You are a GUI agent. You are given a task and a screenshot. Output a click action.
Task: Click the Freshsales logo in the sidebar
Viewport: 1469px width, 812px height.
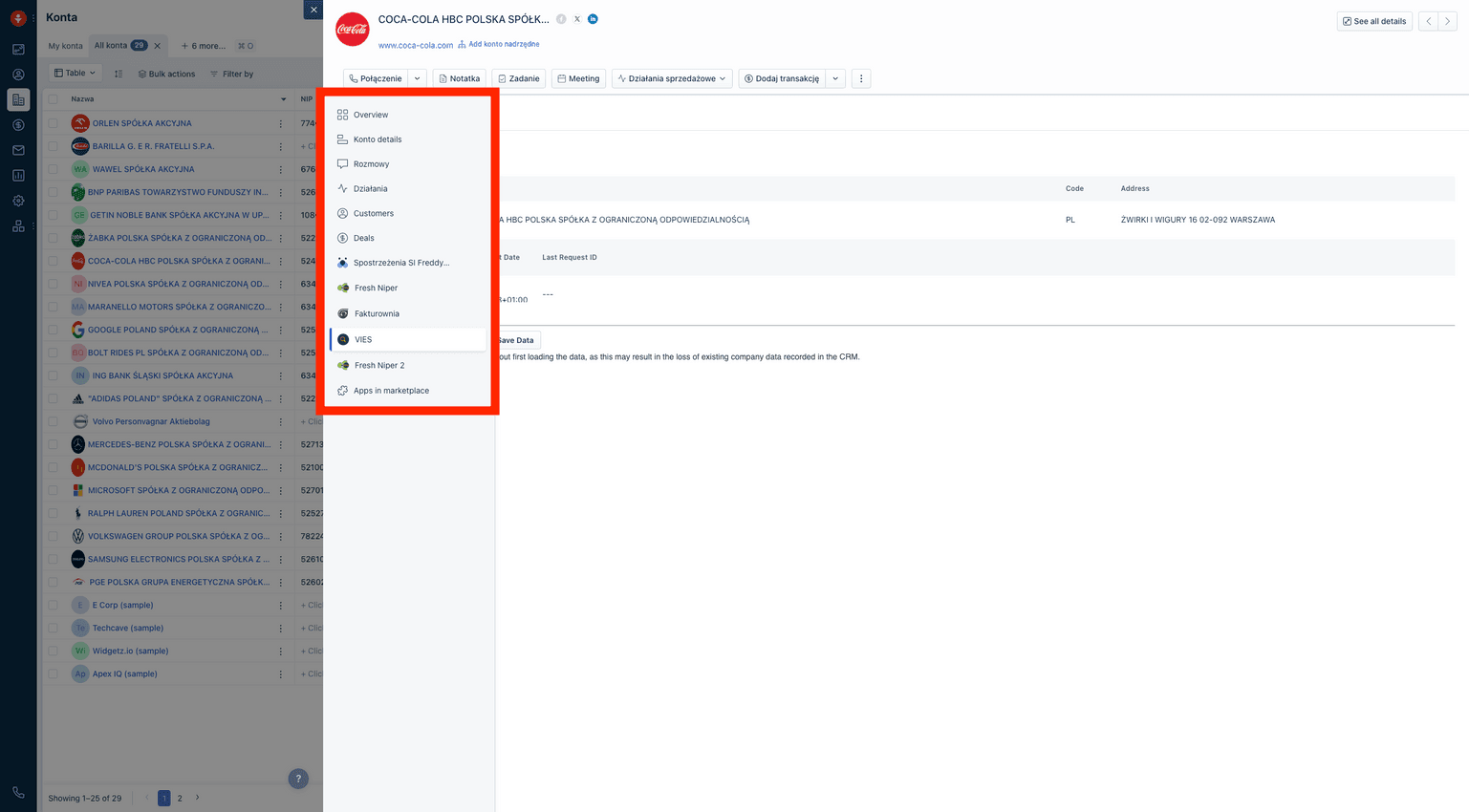point(18,18)
